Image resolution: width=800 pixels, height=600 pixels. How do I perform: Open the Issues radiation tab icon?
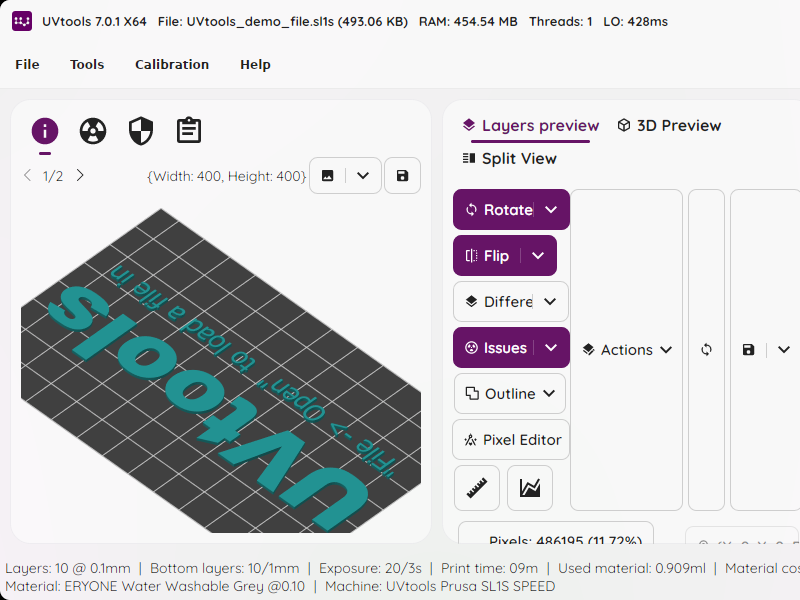click(93, 131)
